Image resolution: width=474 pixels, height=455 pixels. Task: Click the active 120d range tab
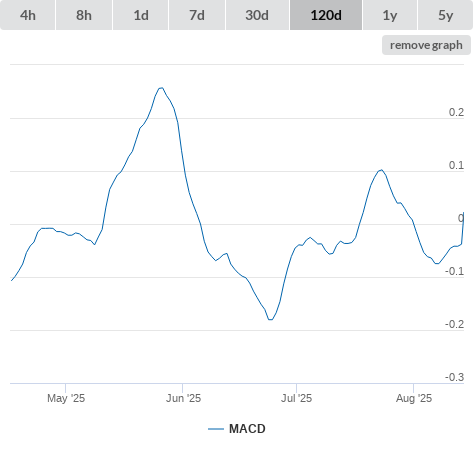pos(326,15)
